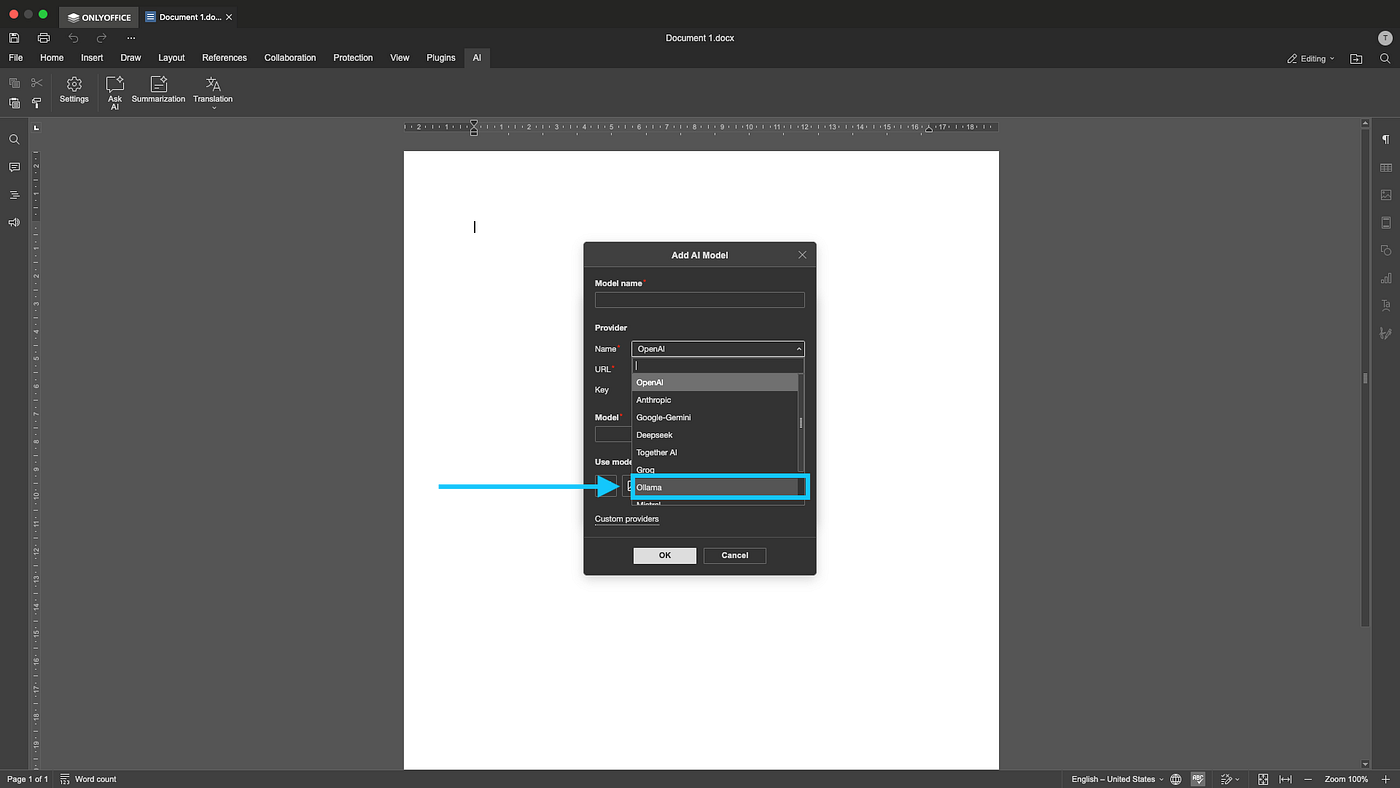Switch to the Insert tab
Image resolution: width=1400 pixels, height=788 pixels.
92,58
